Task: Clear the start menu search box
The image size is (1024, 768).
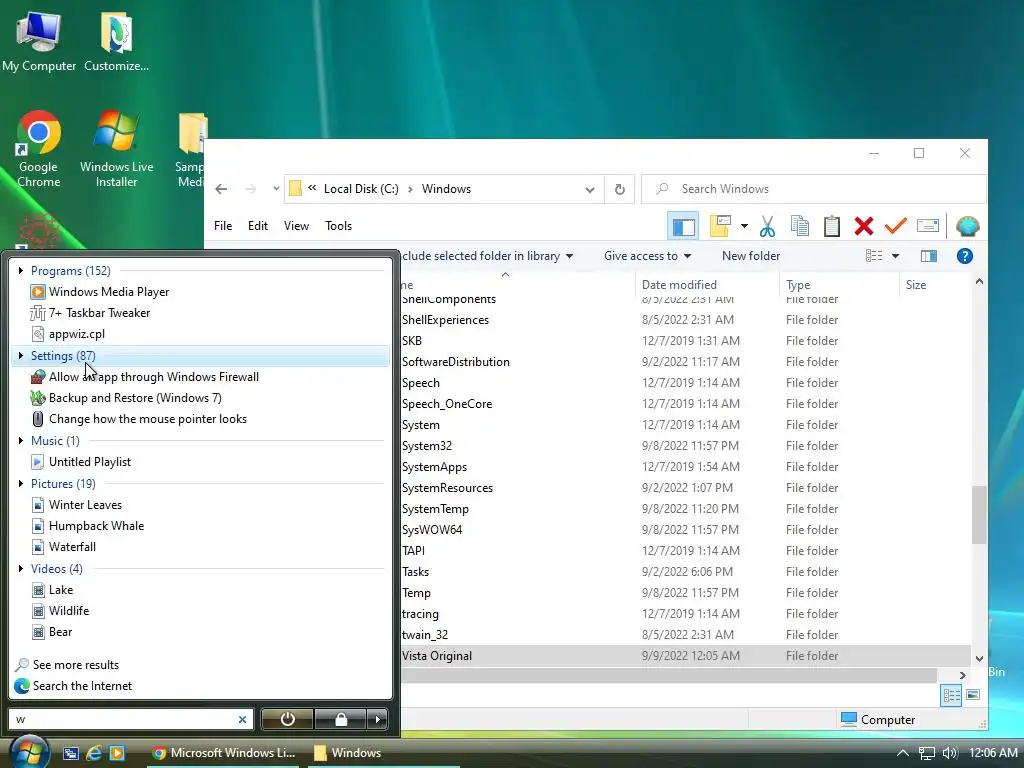Action: pos(242,719)
